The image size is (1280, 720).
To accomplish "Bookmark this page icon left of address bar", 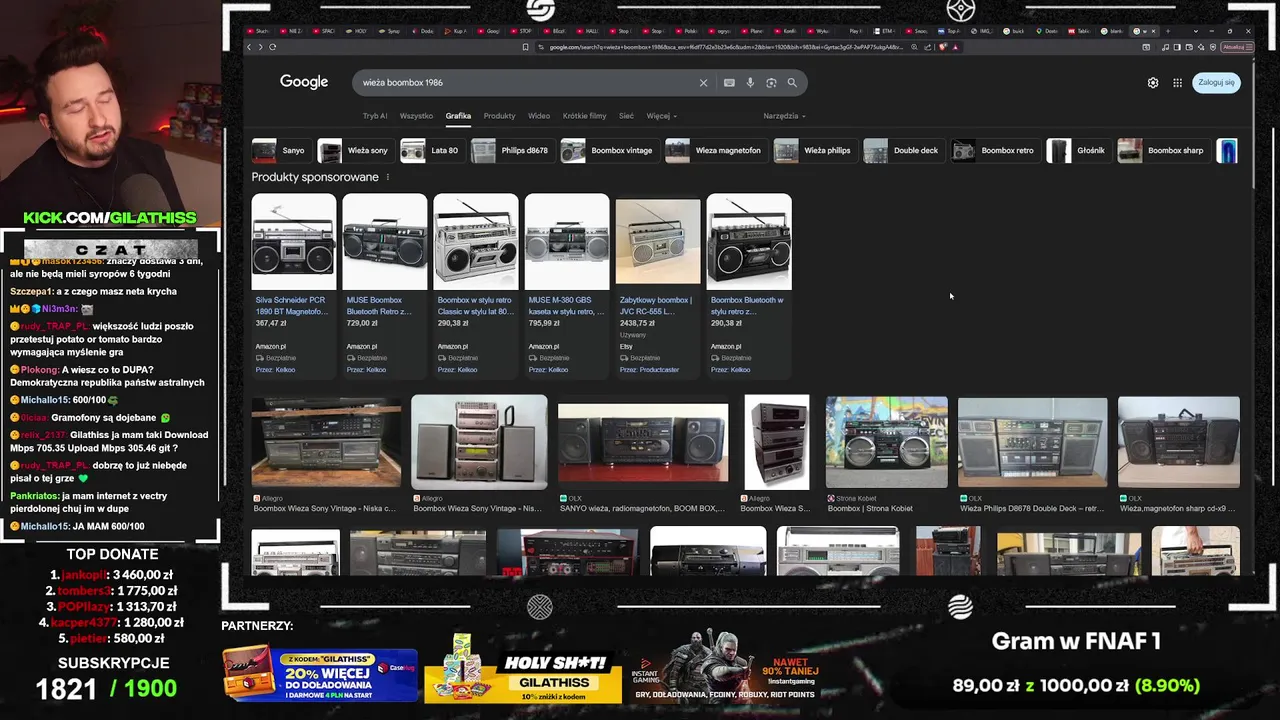I will pyautogui.click(x=526, y=47).
